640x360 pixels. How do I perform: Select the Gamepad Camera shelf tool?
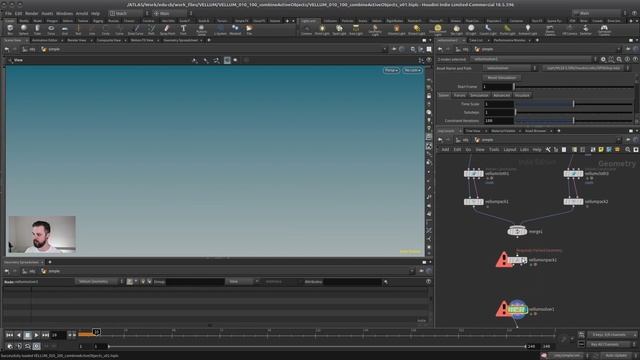pos(604,29)
